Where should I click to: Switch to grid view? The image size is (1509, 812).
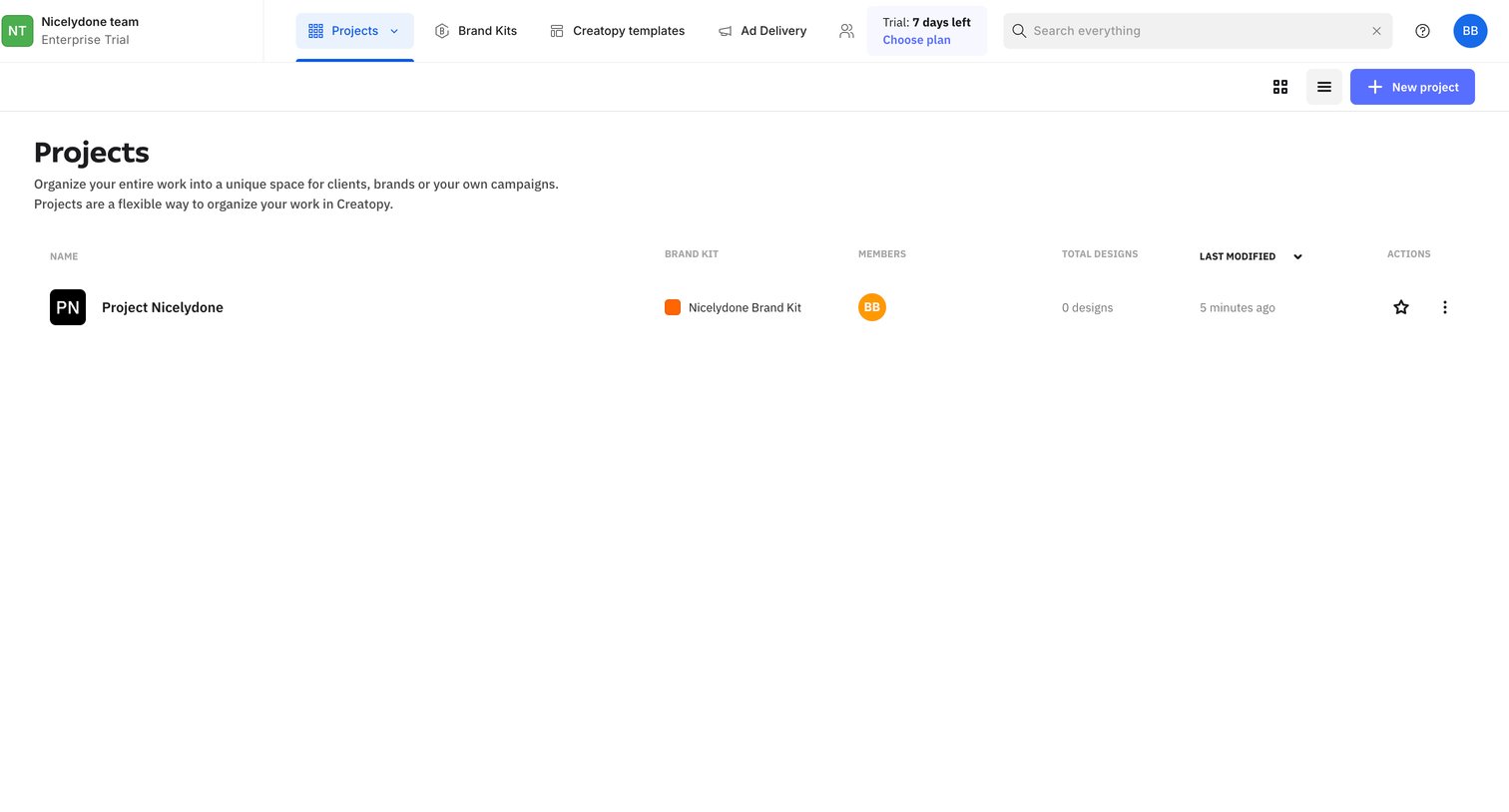1280,87
